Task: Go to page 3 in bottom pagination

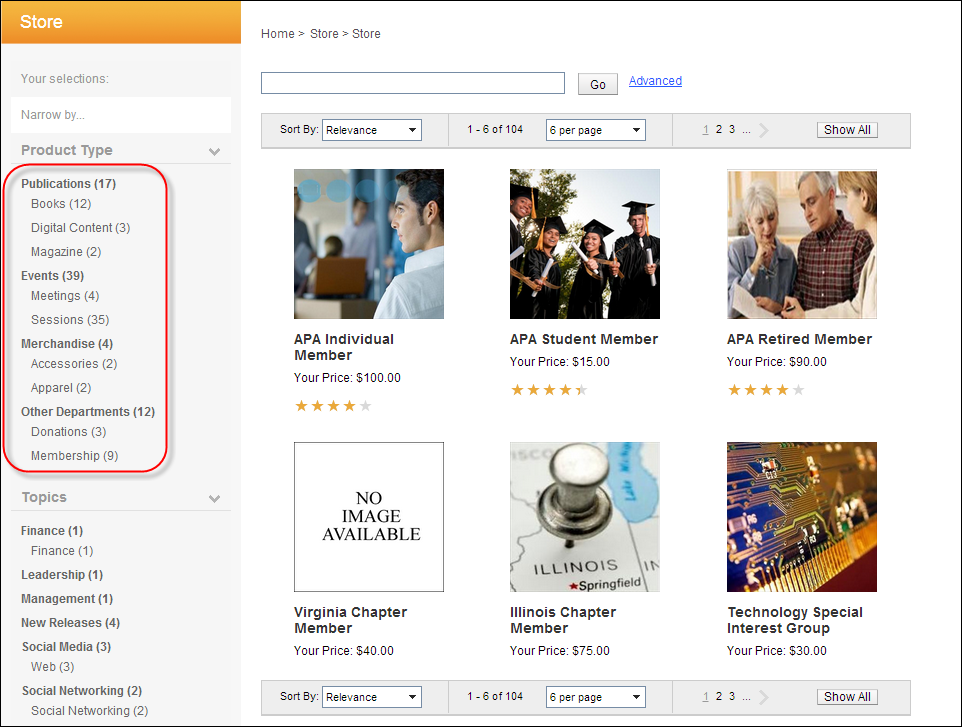Action: [732, 696]
